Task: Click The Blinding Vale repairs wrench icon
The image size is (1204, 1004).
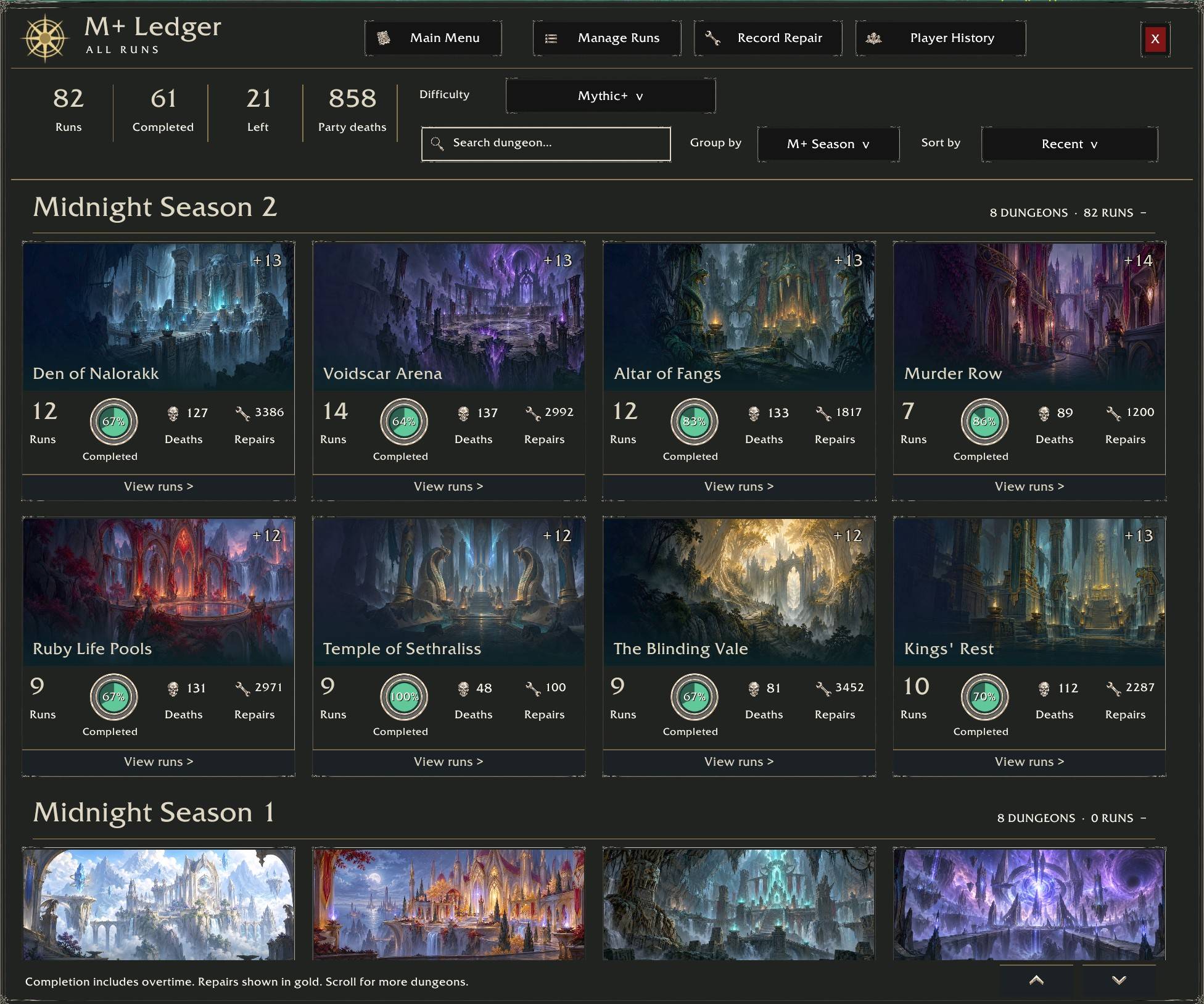Action: 823,689
